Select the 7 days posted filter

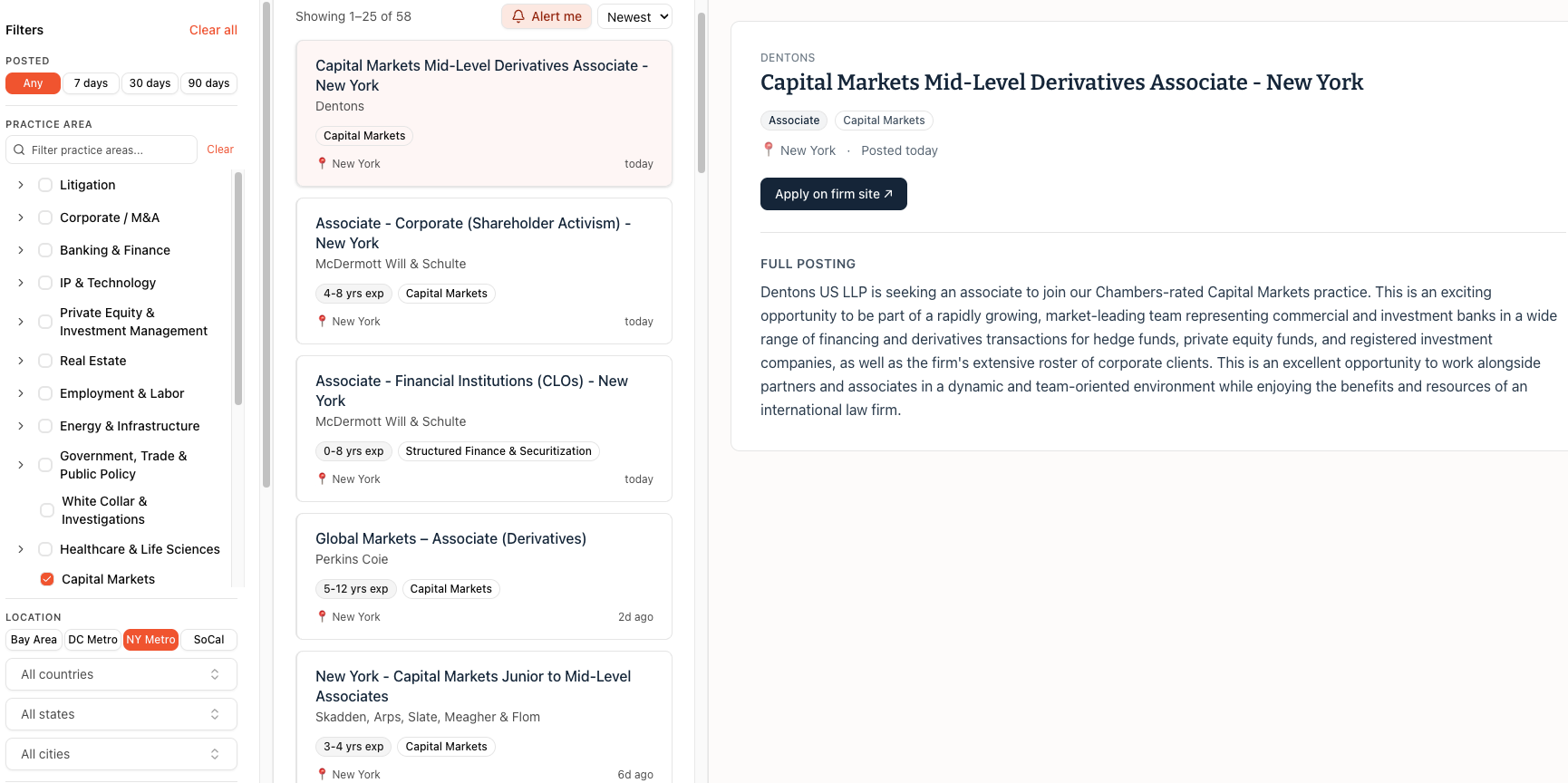(91, 83)
